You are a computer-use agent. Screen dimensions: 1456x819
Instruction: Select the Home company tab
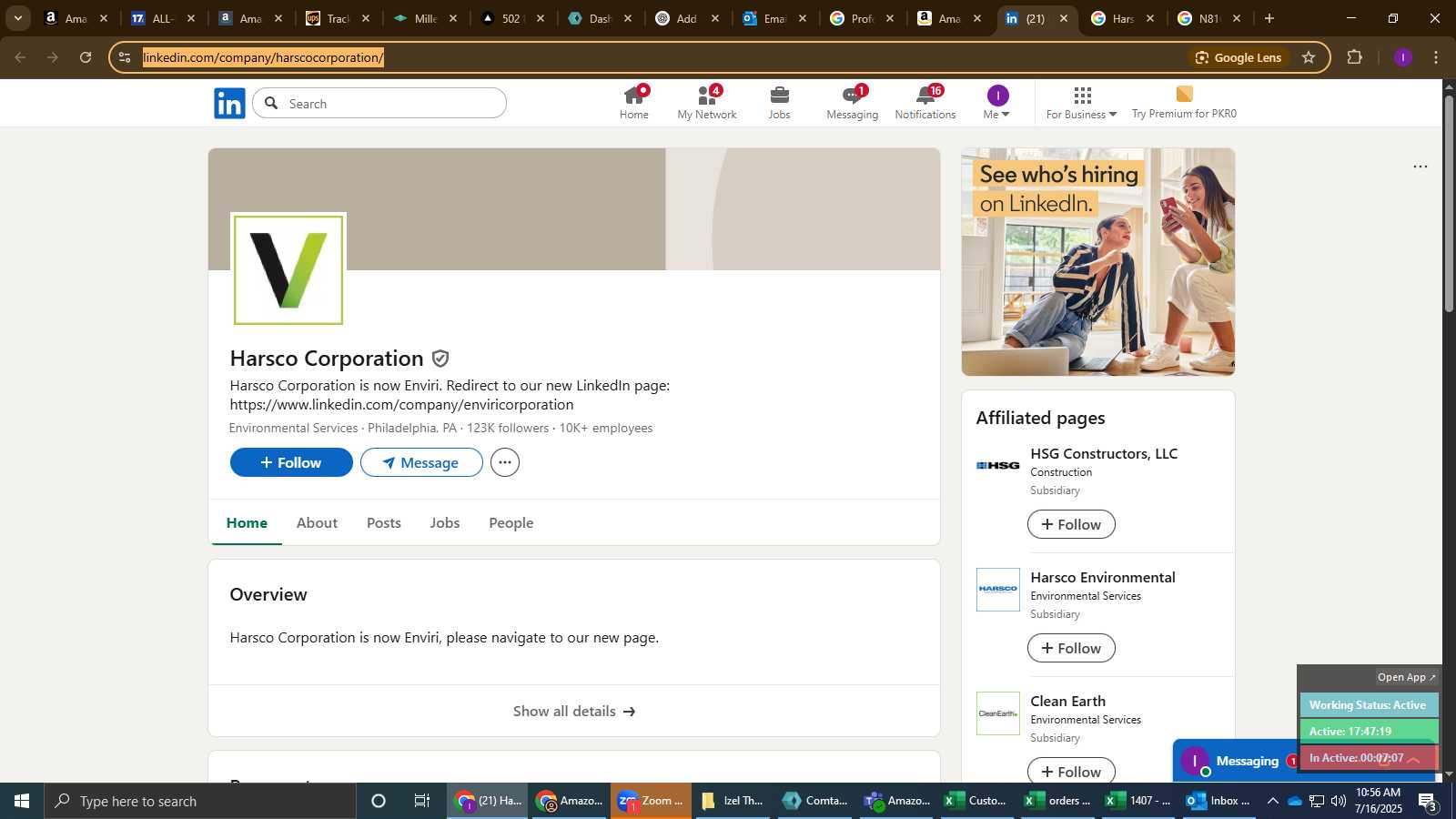pyautogui.click(x=247, y=523)
